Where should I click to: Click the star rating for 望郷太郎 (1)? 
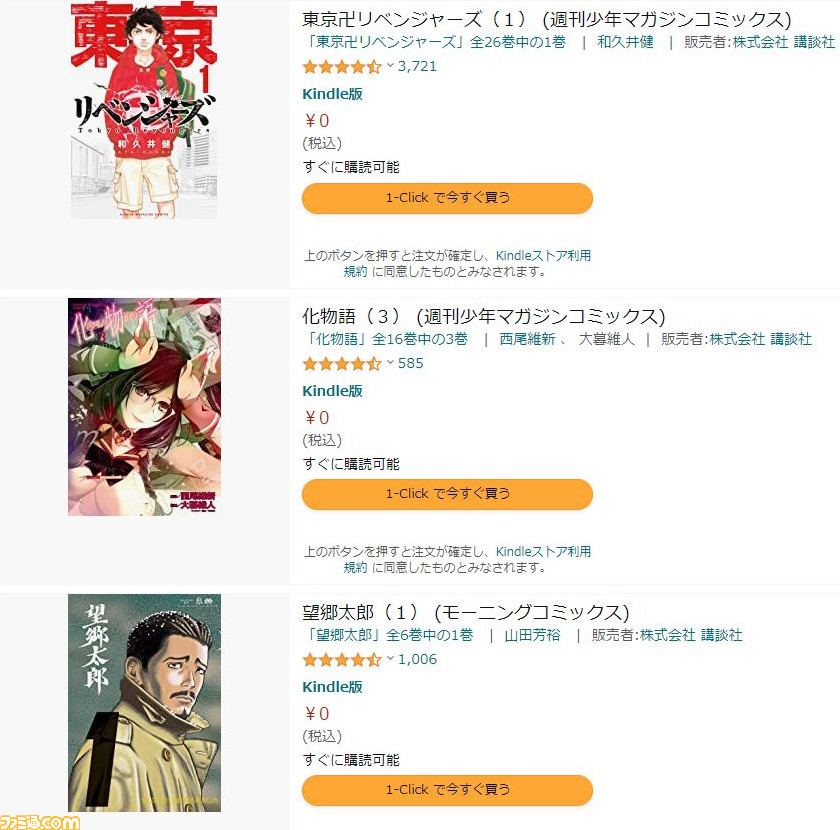tap(342, 660)
